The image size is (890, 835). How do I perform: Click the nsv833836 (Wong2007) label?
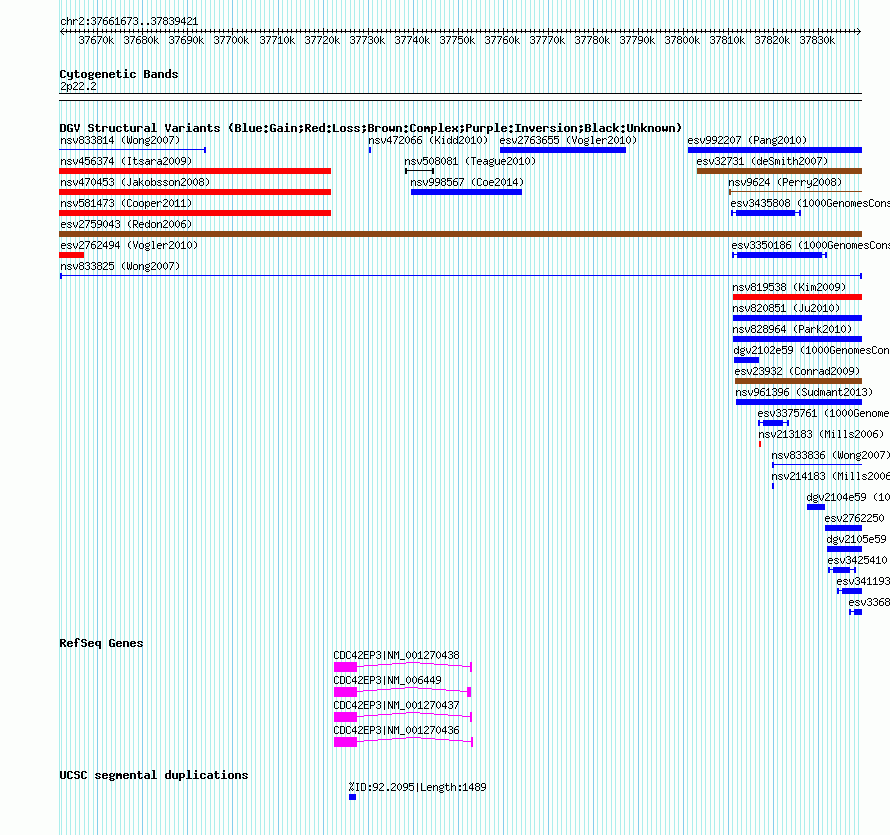830,455
